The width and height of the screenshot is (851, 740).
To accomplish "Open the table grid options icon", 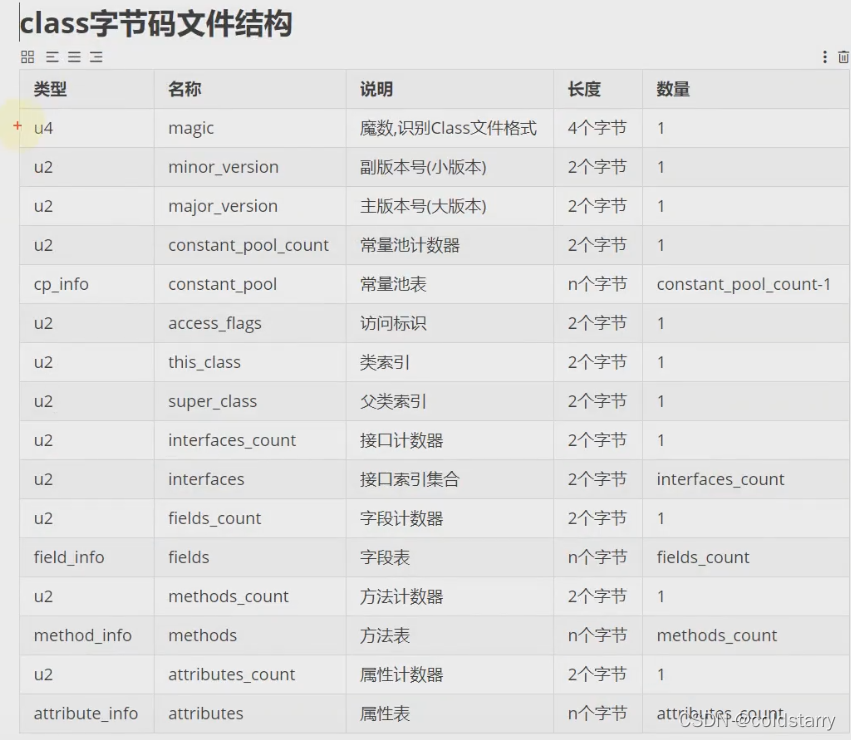I will tap(27, 56).
